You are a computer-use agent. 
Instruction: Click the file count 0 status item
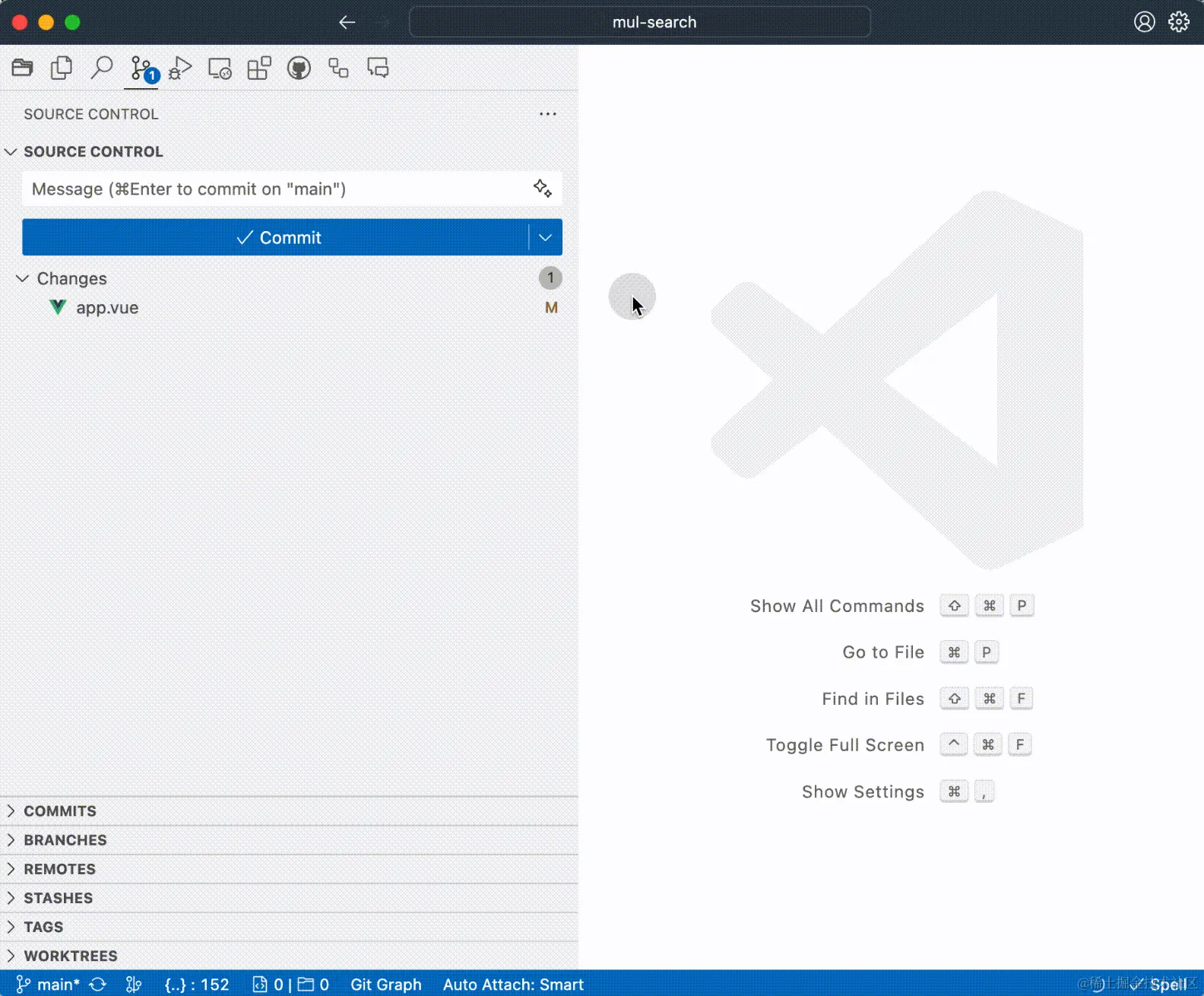[x=268, y=985]
